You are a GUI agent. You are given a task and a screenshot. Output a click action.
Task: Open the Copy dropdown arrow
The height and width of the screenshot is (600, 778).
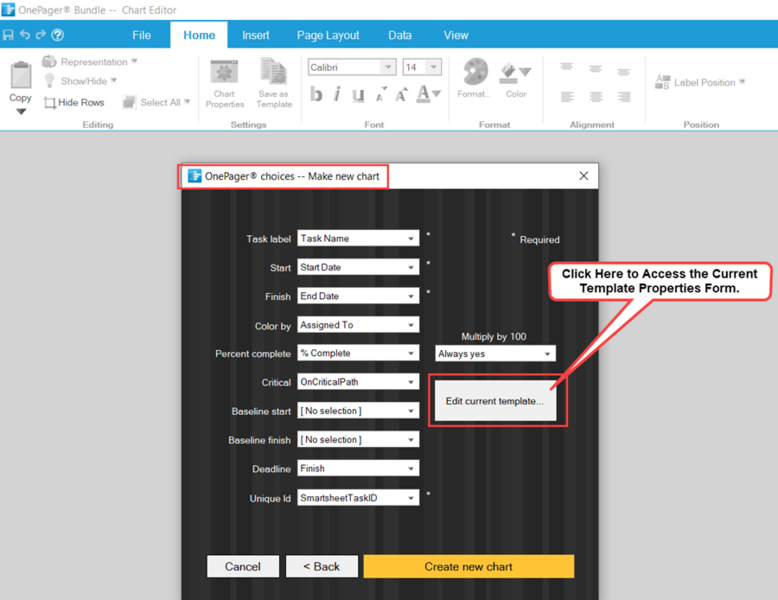(21, 111)
